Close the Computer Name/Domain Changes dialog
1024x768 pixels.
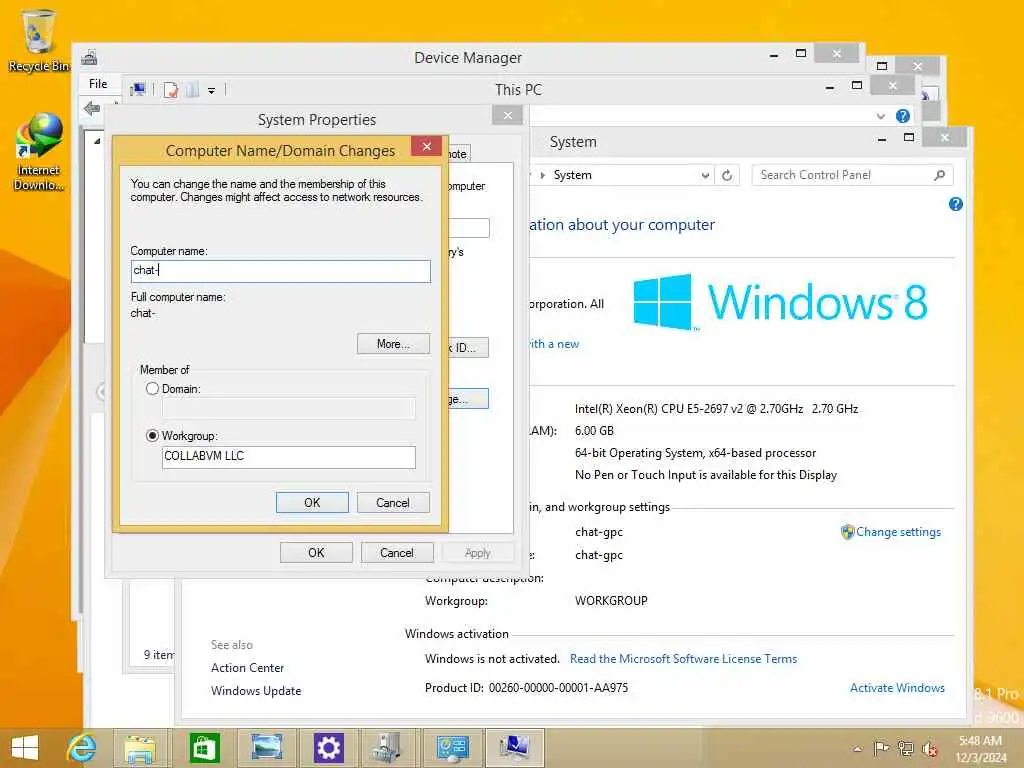426,146
